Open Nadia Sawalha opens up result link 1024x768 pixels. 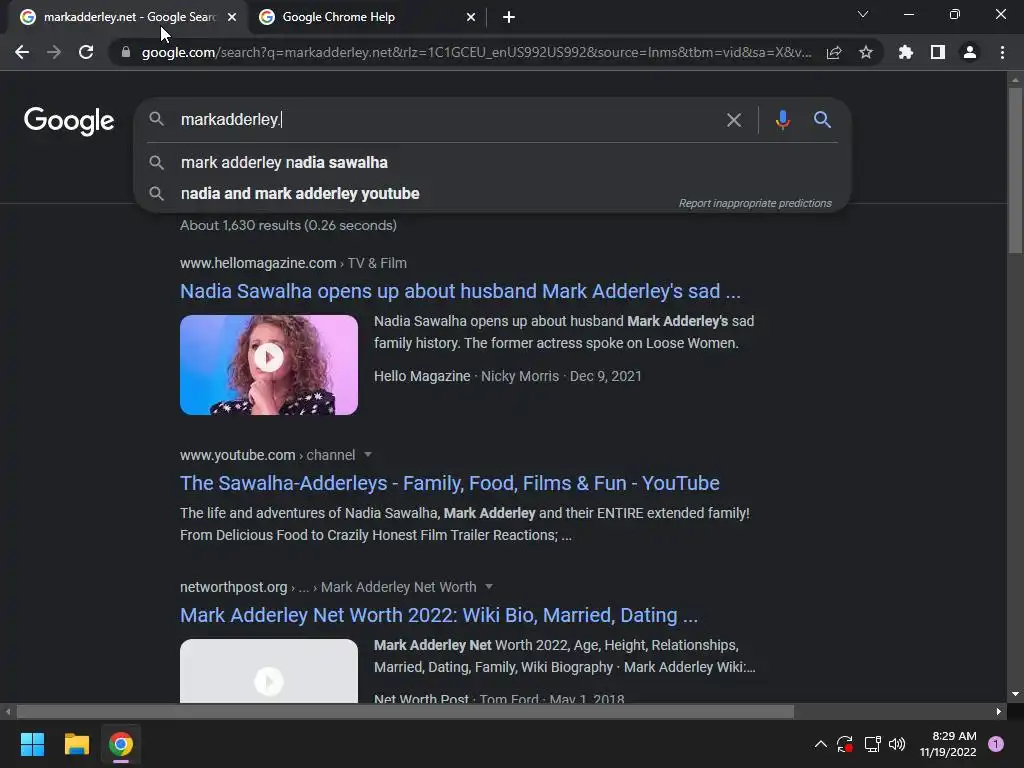[460, 291]
